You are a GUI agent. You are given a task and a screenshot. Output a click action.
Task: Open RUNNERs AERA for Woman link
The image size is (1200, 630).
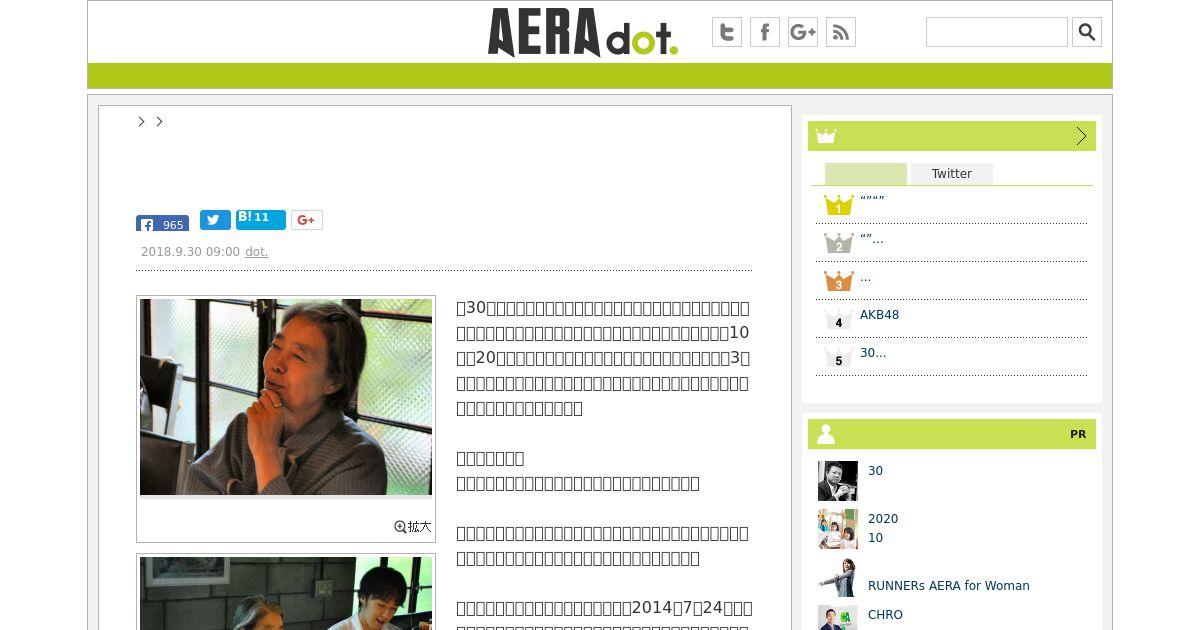point(949,586)
